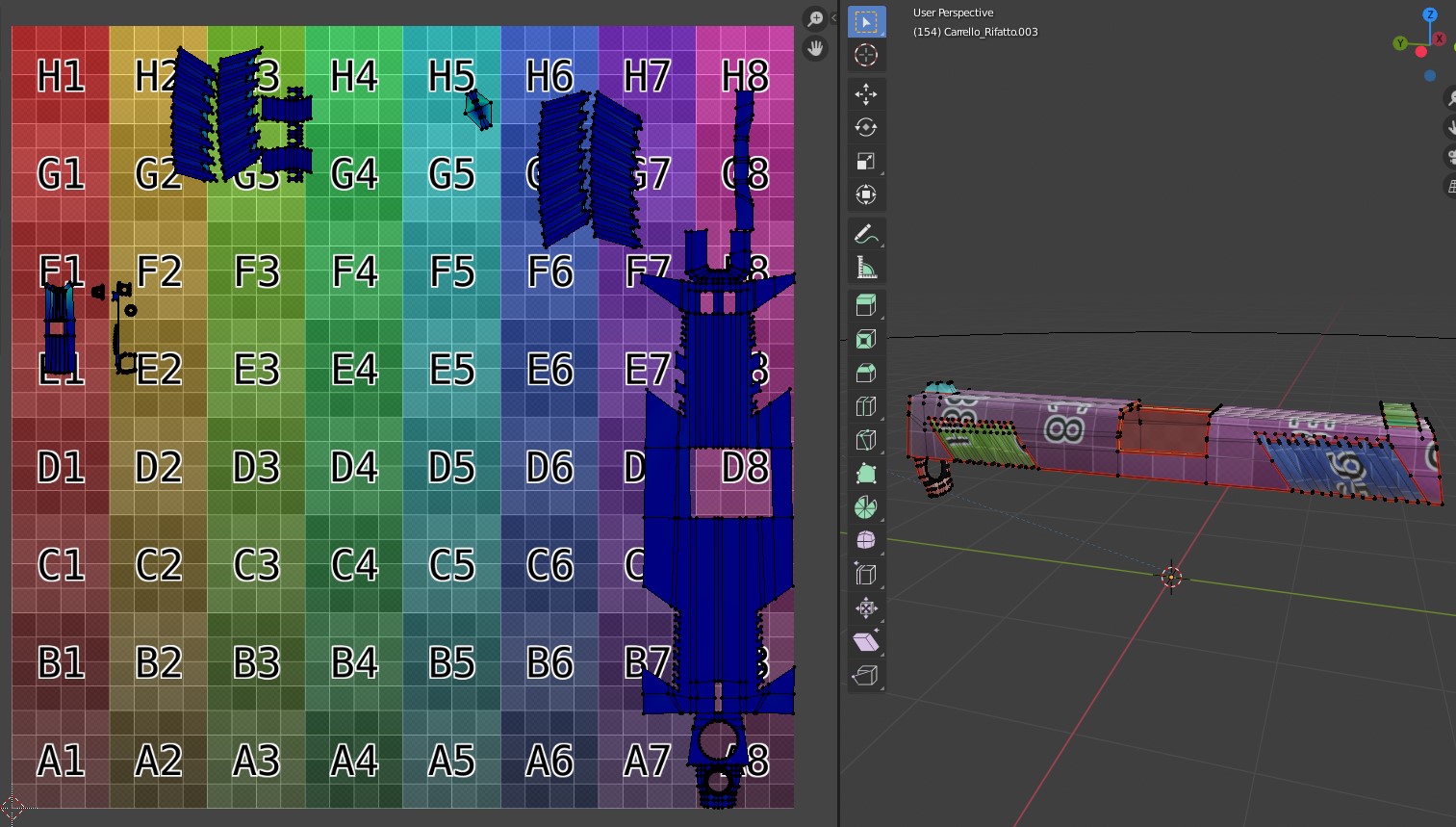Activate the Knife tool
This screenshot has width=1456, height=827.
[x=866, y=441]
